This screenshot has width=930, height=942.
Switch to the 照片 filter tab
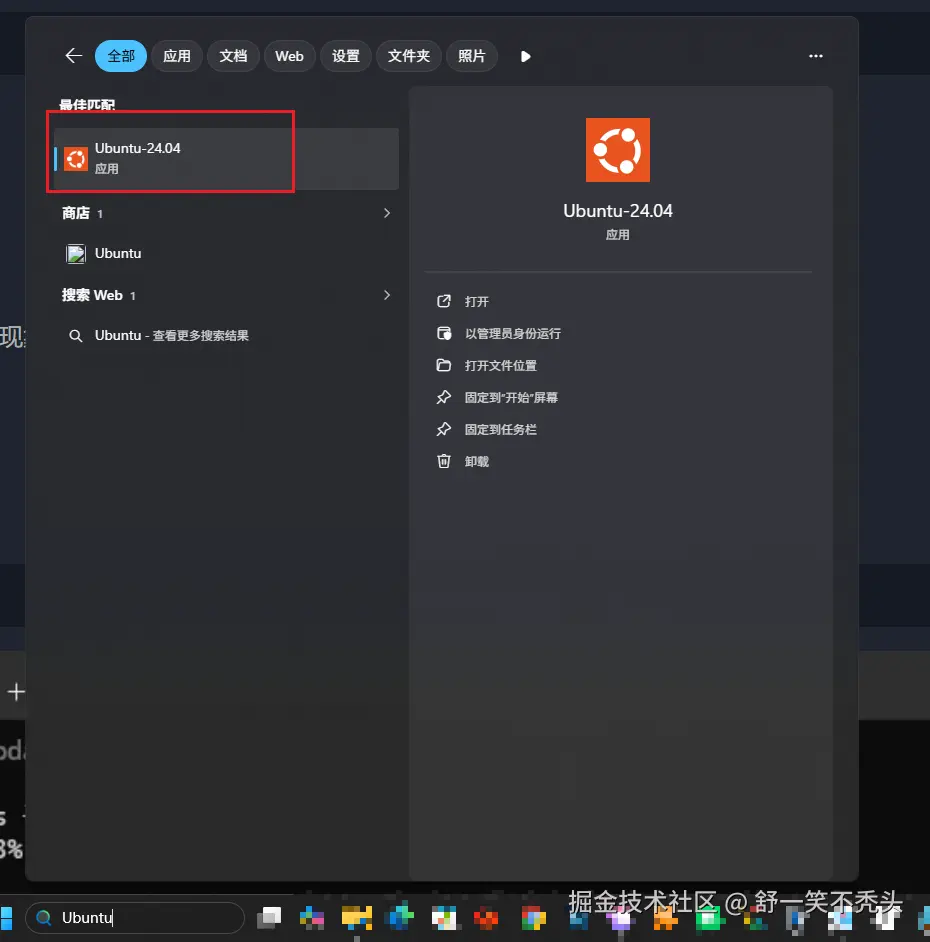point(472,56)
